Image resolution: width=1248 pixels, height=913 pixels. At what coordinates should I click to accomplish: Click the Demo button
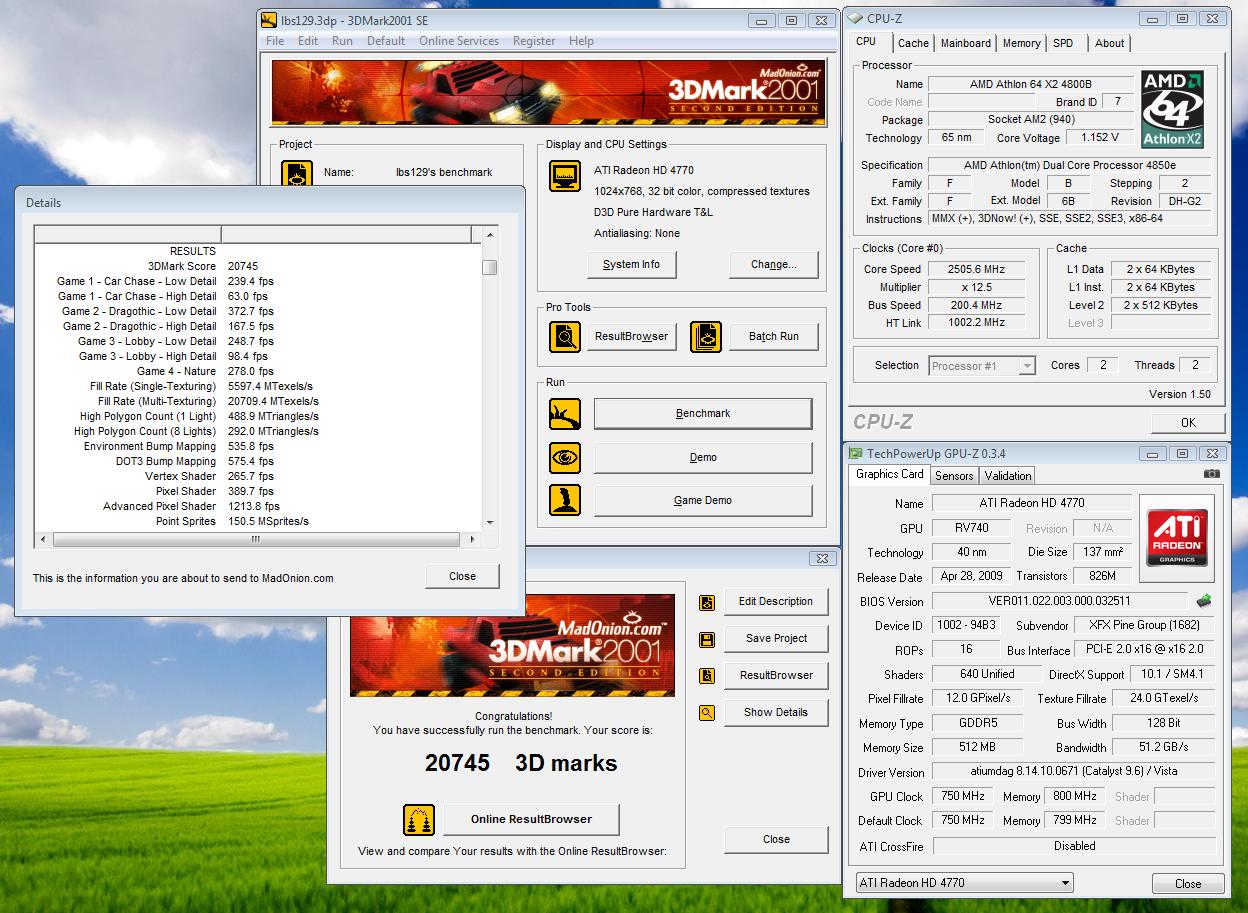click(703, 457)
